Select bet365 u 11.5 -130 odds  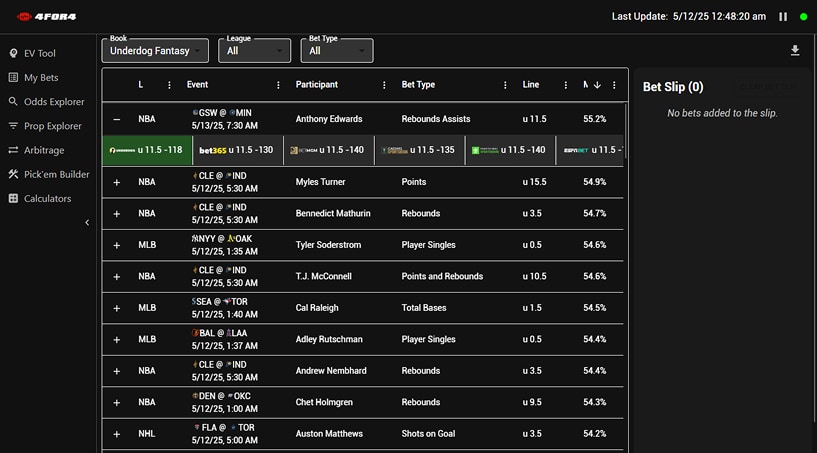coord(238,150)
